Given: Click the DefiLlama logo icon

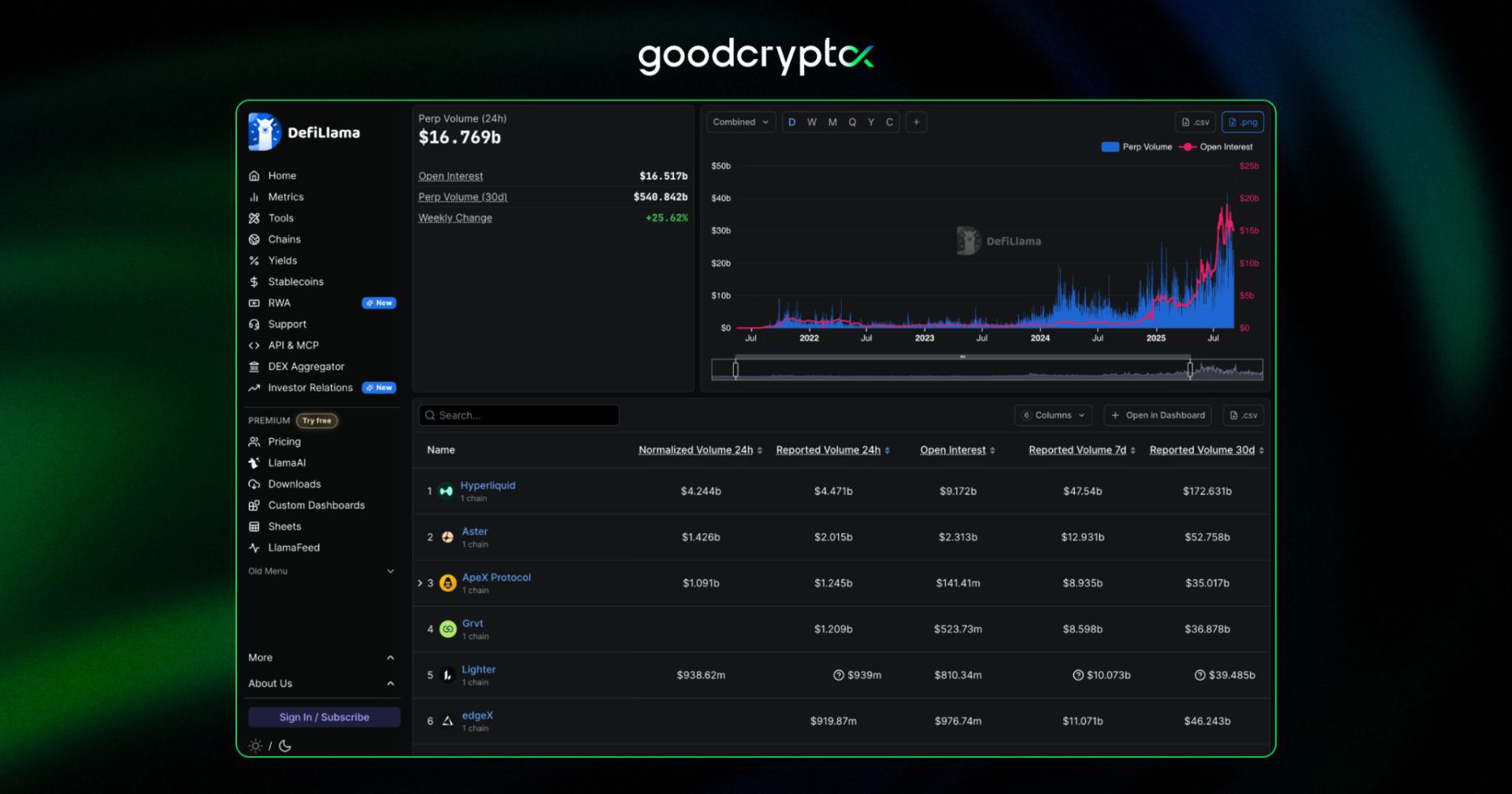Looking at the screenshot, I should pos(265,132).
